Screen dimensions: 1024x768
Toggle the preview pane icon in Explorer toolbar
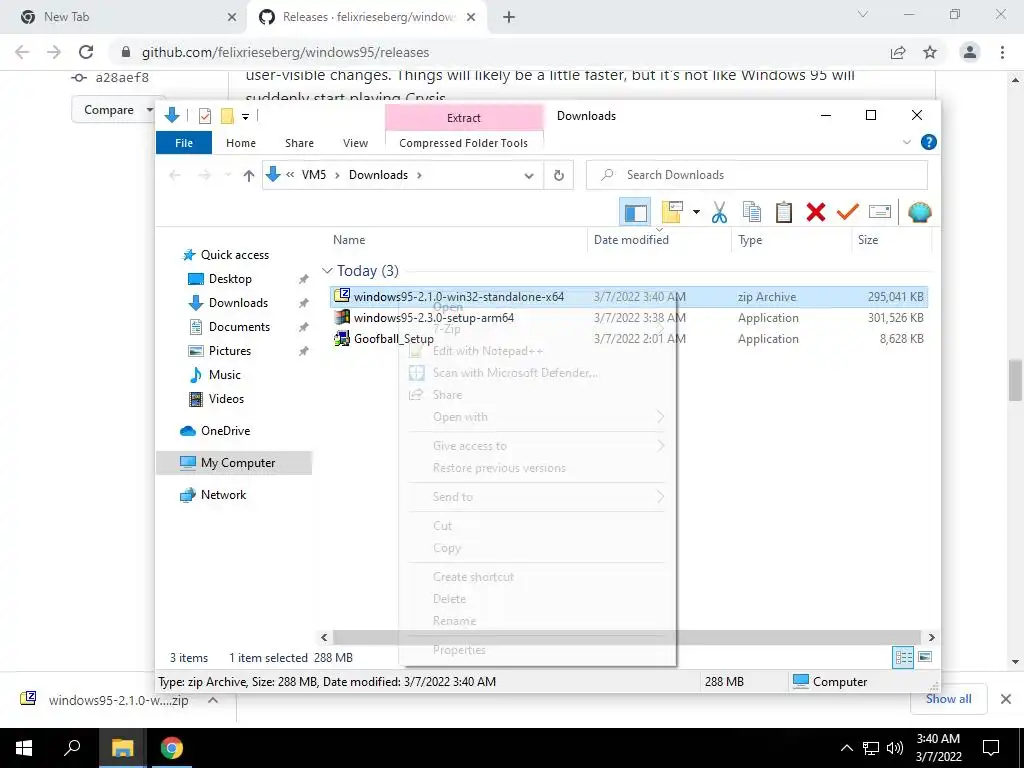point(635,212)
